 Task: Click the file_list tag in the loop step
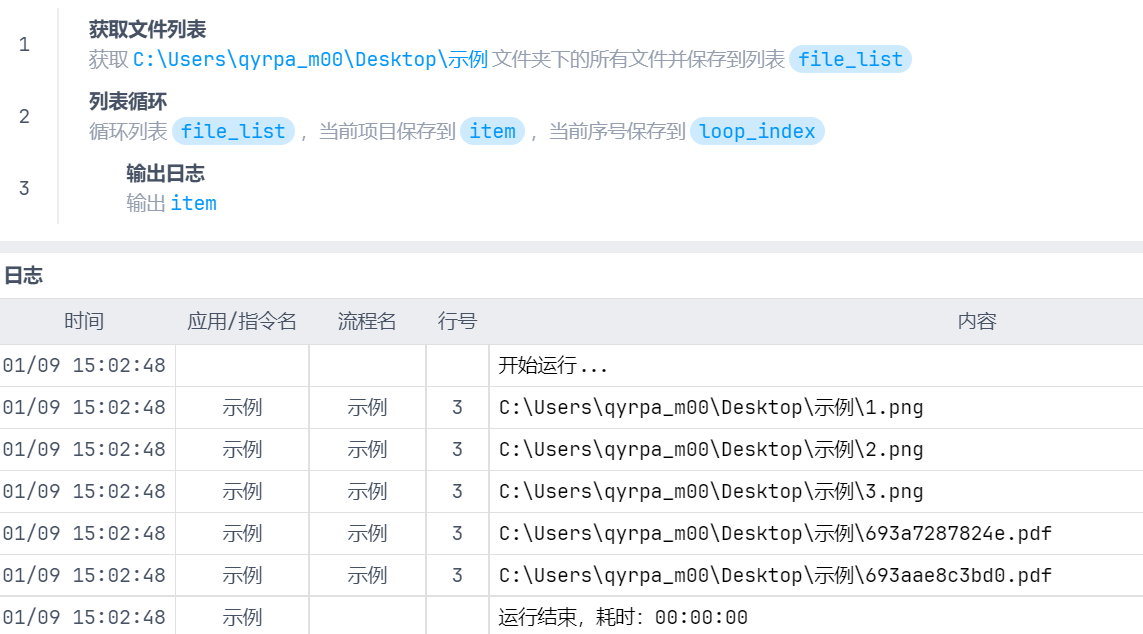[x=233, y=131]
